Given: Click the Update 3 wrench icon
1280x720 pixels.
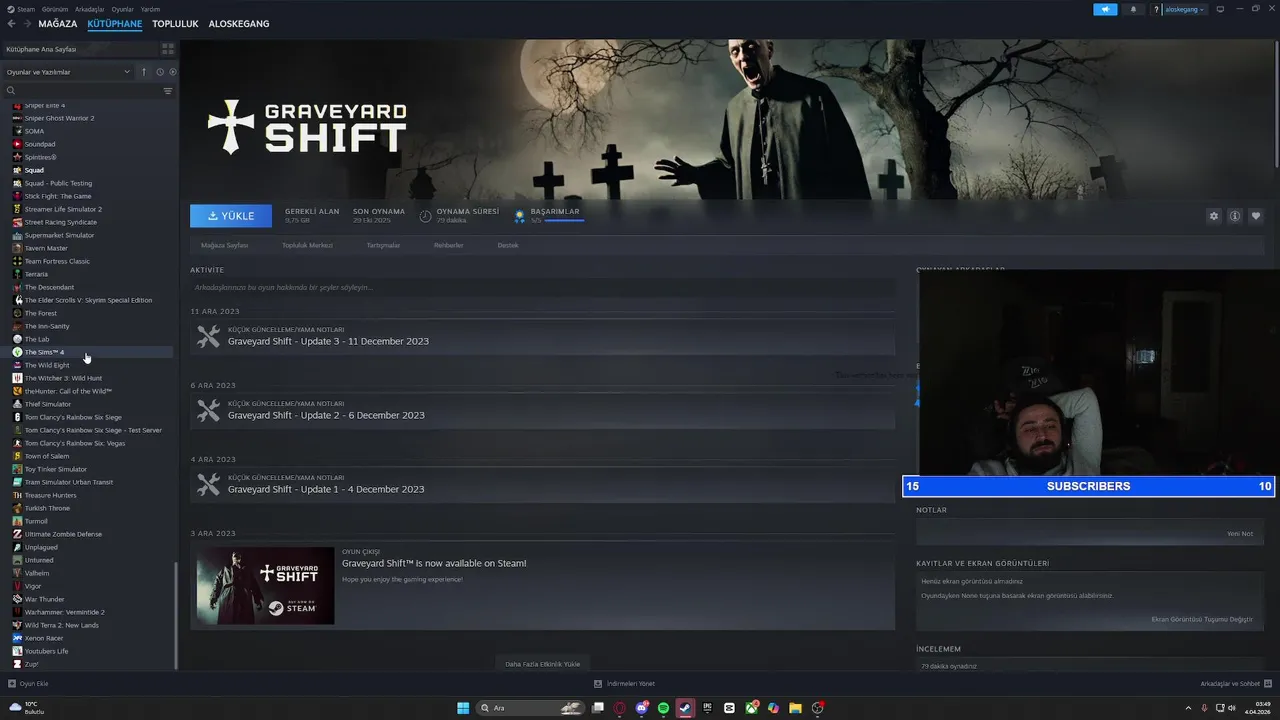Looking at the screenshot, I should click(x=208, y=337).
